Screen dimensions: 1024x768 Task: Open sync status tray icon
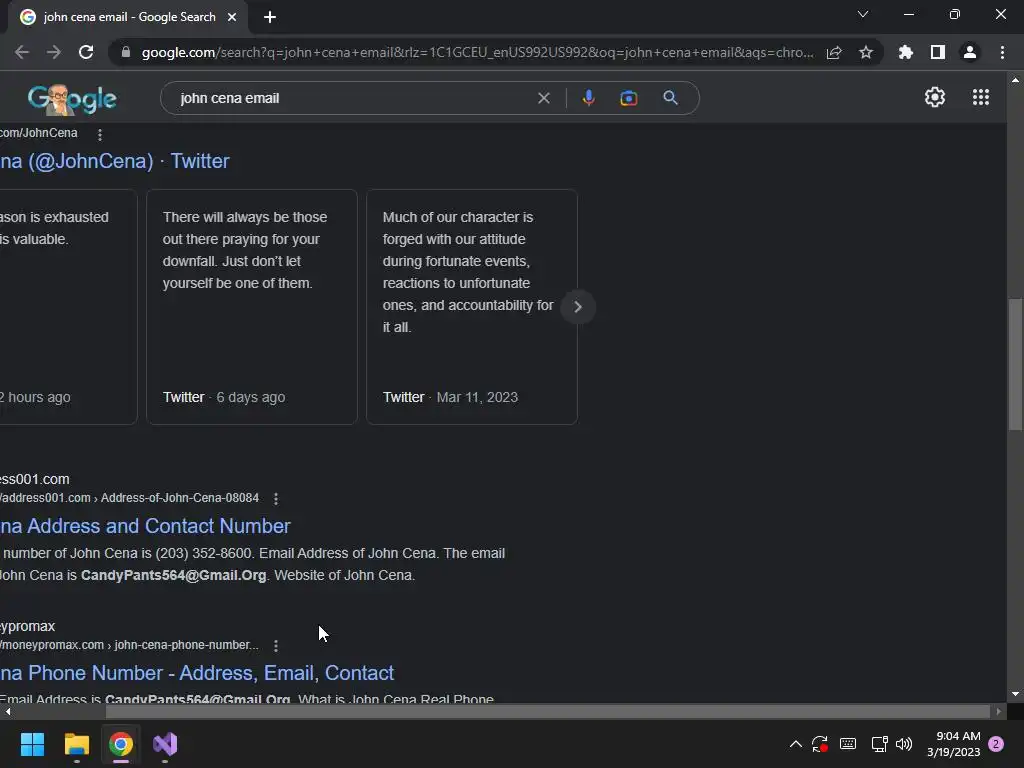click(820, 744)
